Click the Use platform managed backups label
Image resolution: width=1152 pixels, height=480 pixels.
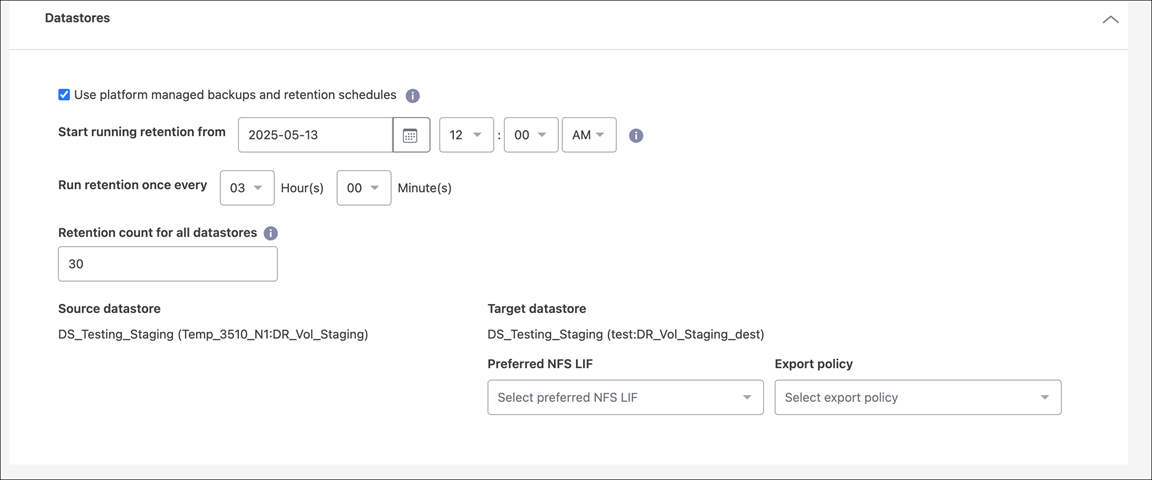coord(235,95)
